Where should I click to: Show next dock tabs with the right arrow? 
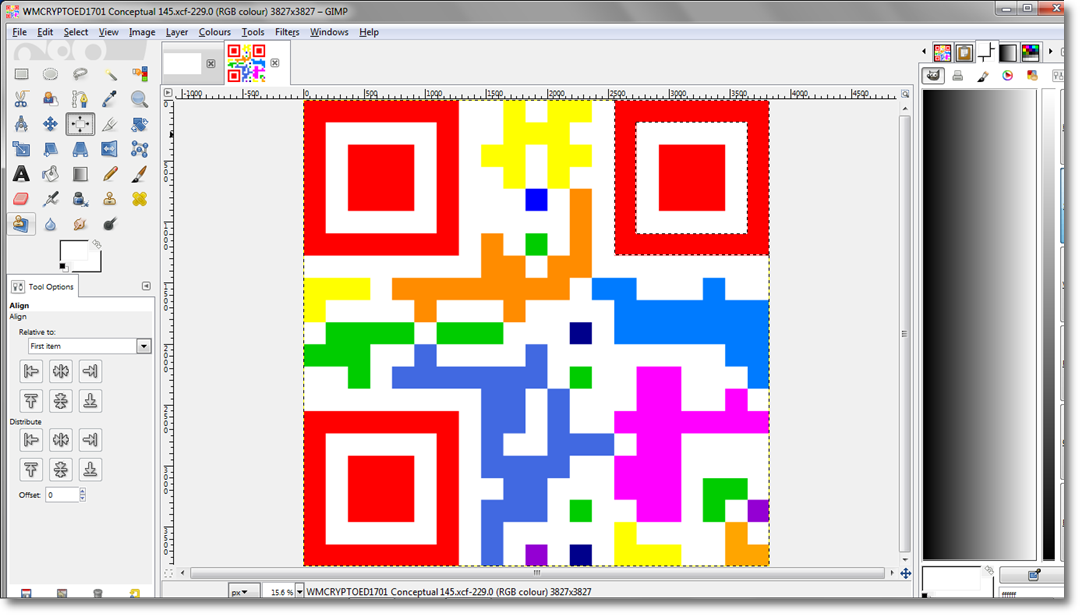(1050, 52)
